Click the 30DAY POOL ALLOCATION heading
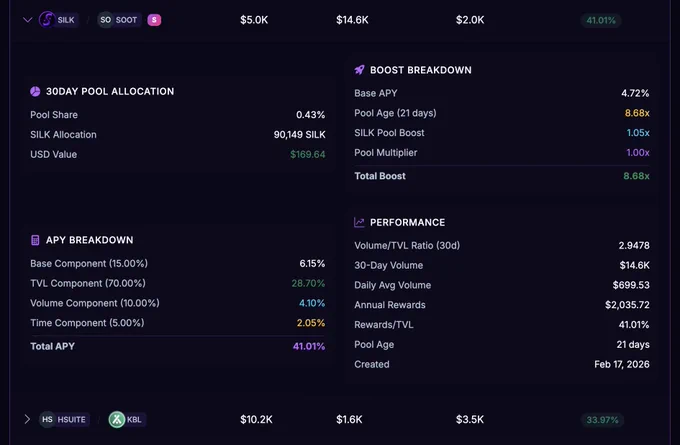Screen dimensions: 680x445 pos(110,92)
